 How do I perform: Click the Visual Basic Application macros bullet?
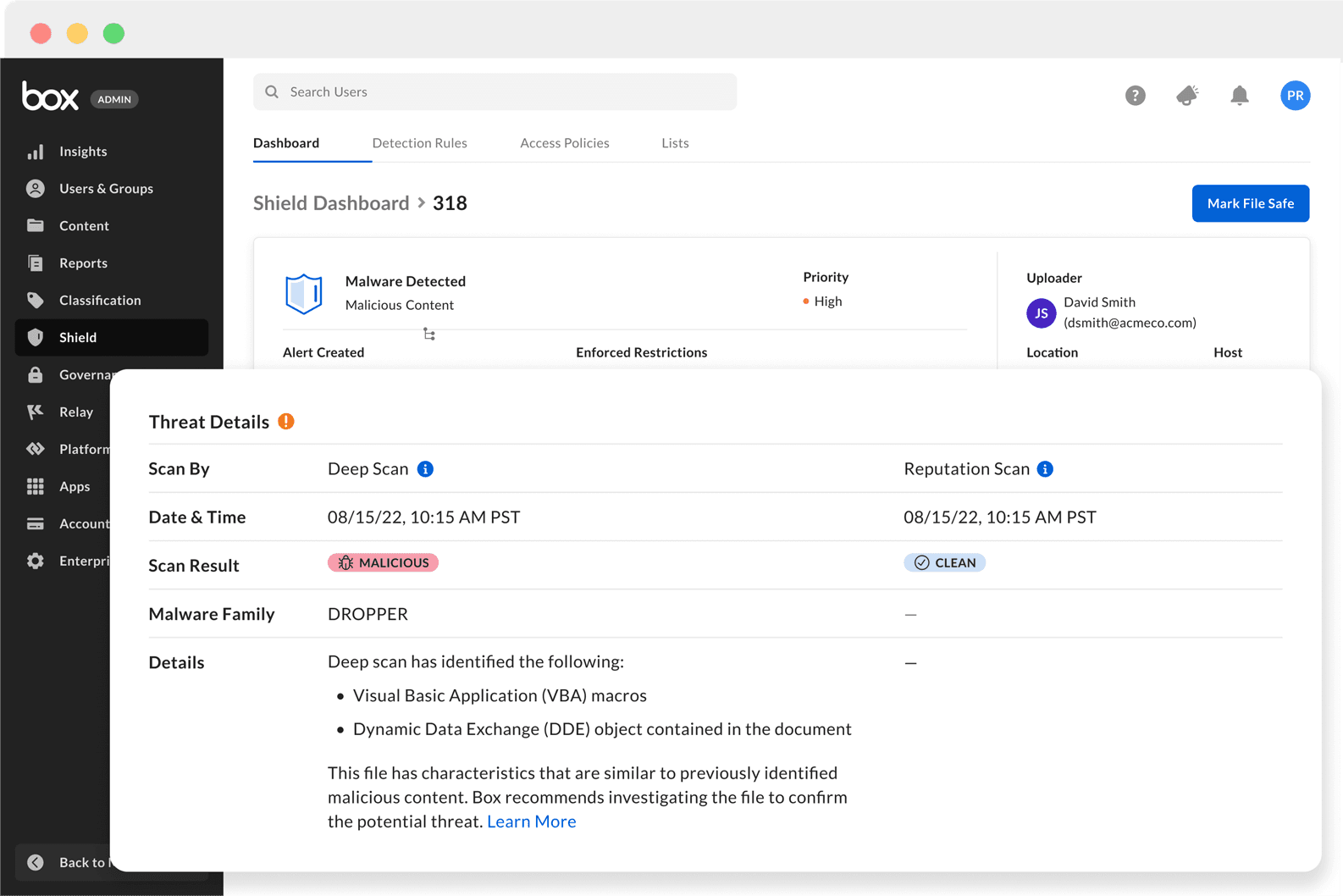pos(500,696)
